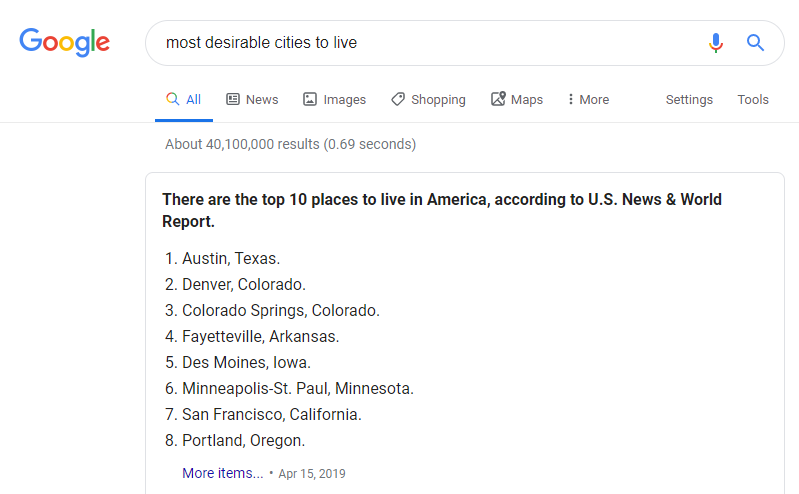Click inside the search query text box
This screenshot has height=494, width=799.
428,43
